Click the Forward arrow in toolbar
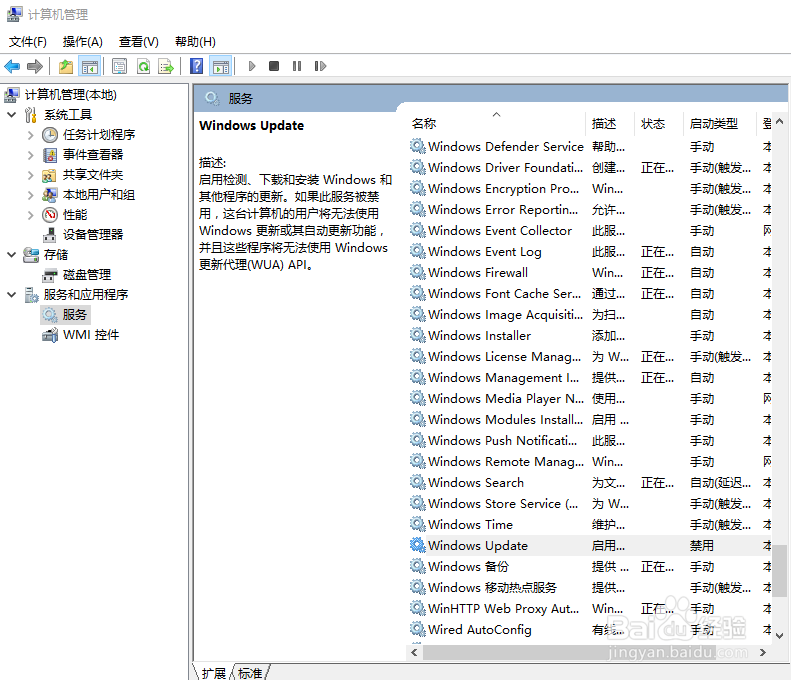This screenshot has width=791, height=680. (x=35, y=66)
